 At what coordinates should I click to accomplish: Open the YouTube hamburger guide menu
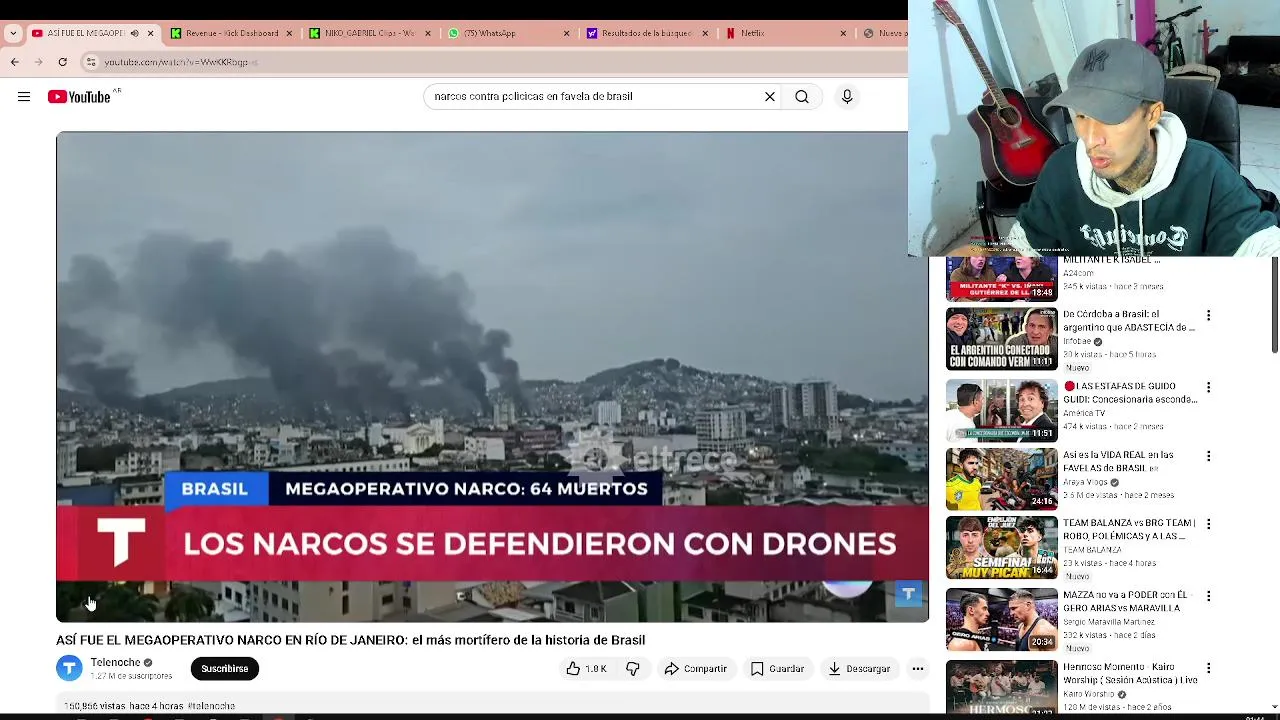[24, 97]
